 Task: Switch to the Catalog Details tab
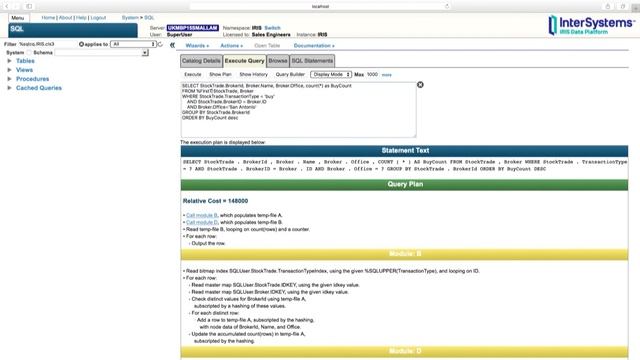coord(201,61)
